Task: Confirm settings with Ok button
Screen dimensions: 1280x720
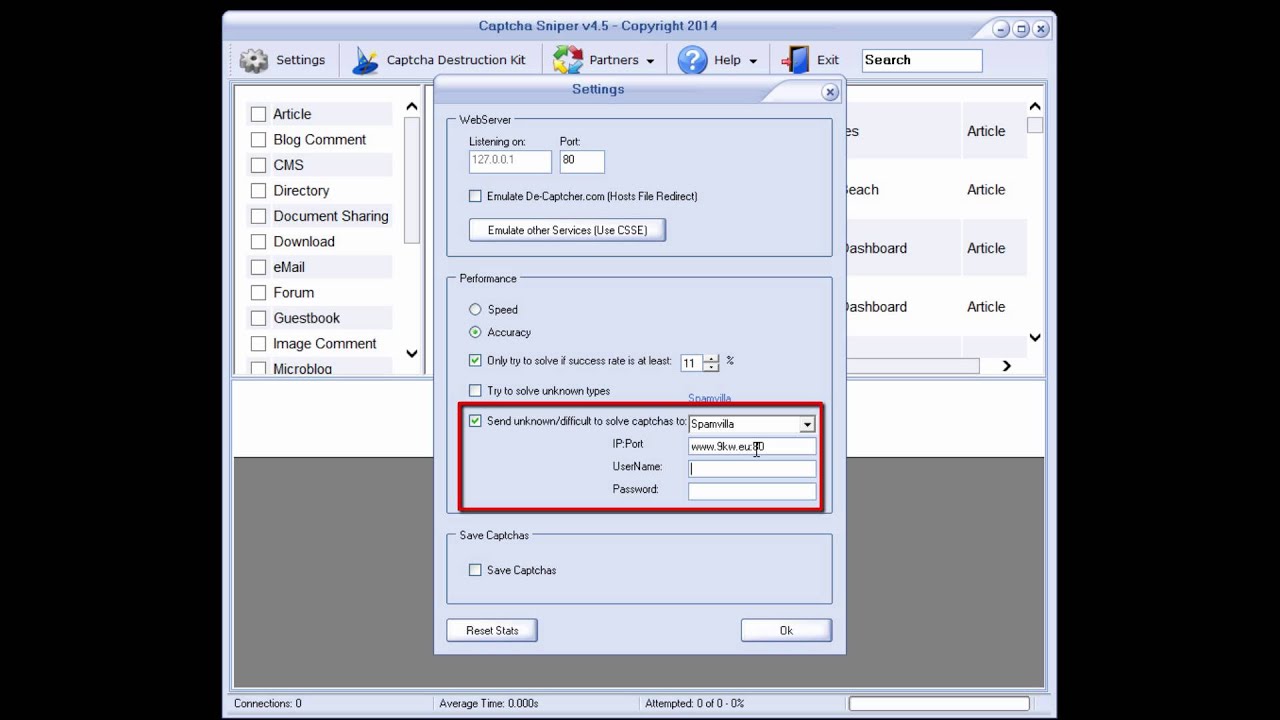Action: click(x=786, y=630)
